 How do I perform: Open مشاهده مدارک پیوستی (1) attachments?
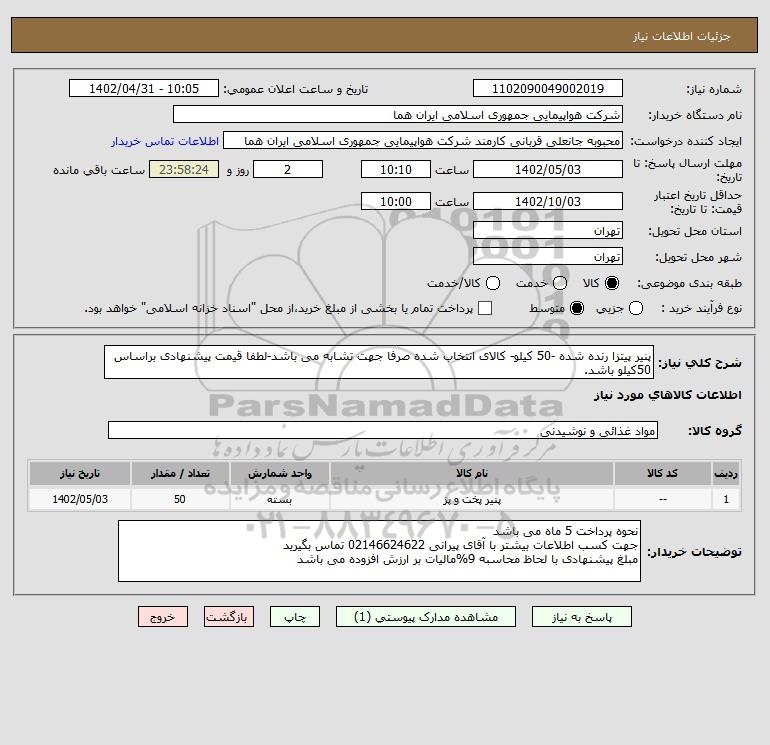pyautogui.click(x=426, y=617)
